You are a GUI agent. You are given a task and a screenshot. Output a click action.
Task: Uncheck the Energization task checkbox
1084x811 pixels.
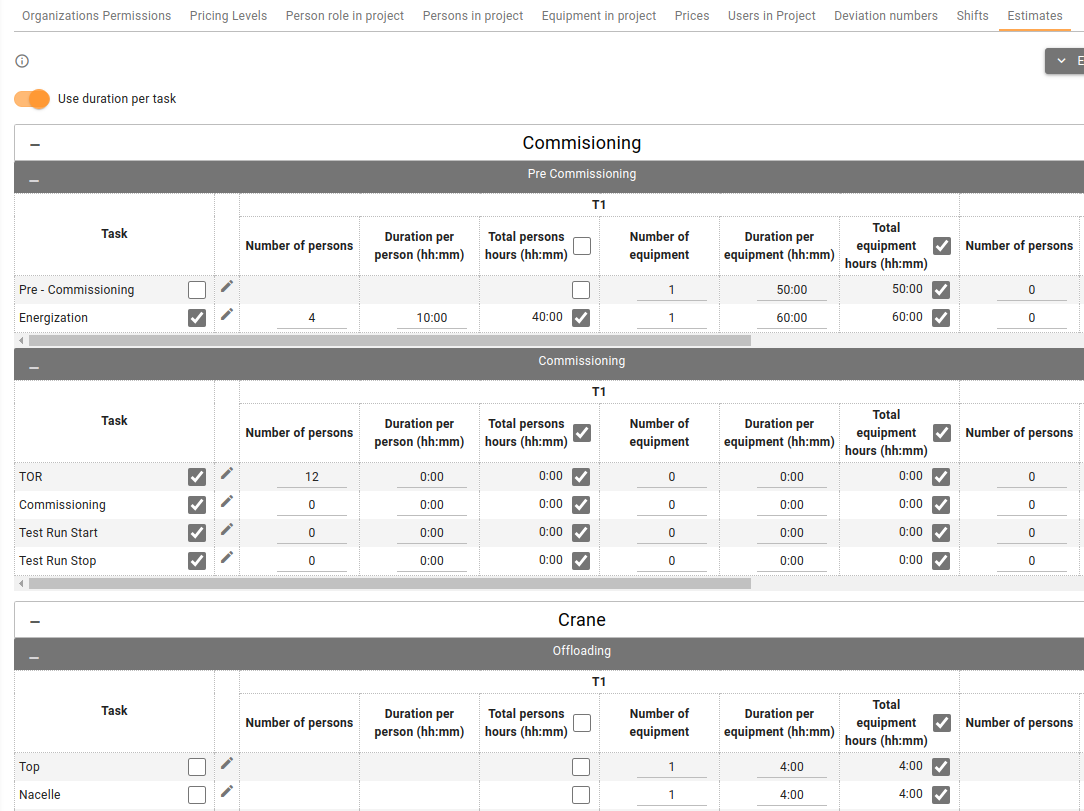point(197,318)
